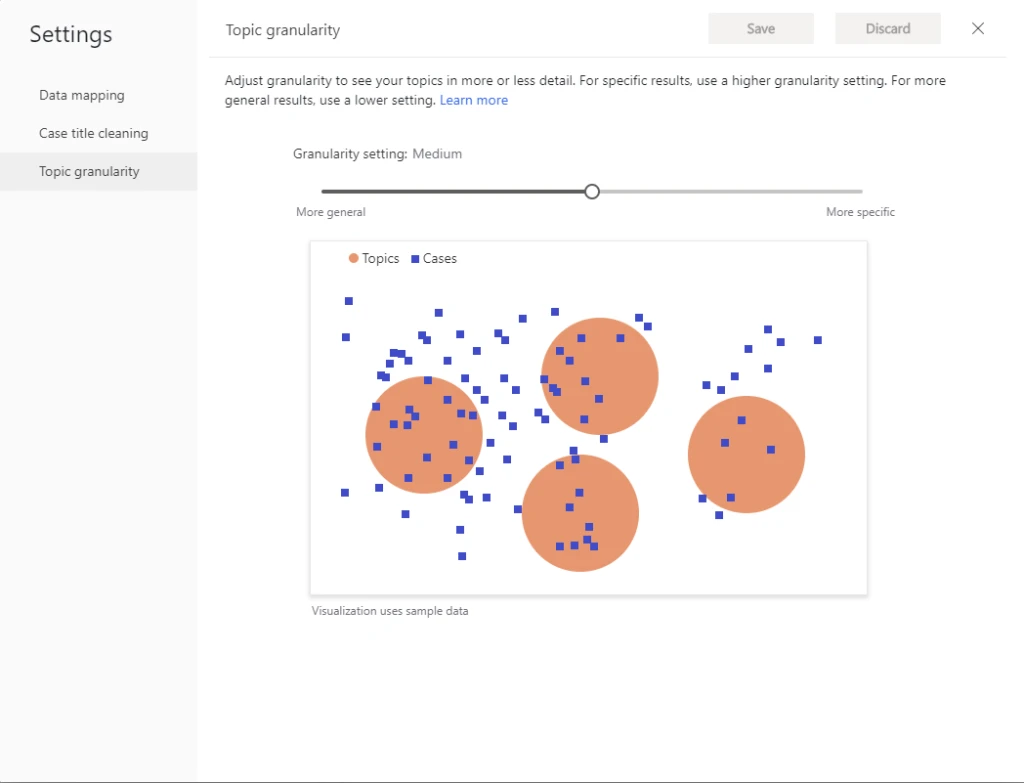Save the granularity changes
The image size is (1024, 783).
point(760,28)
